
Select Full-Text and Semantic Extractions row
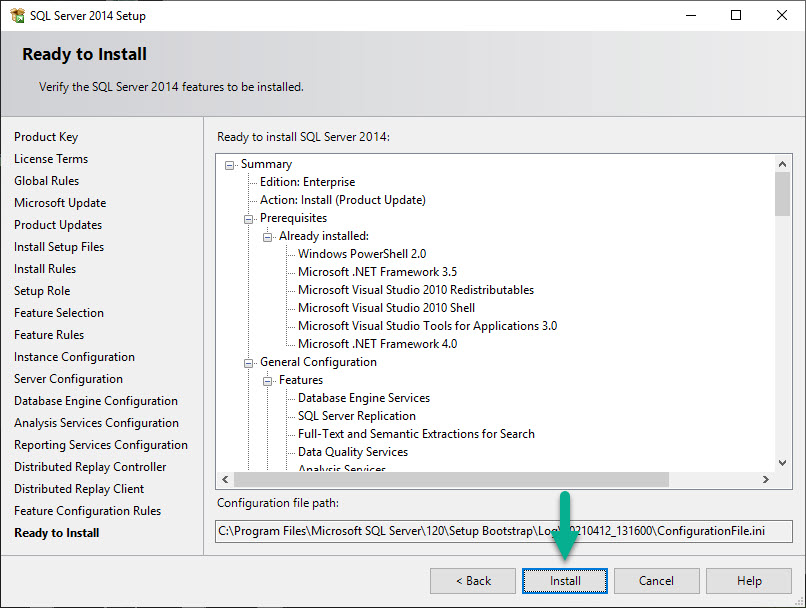click(416, 434)
